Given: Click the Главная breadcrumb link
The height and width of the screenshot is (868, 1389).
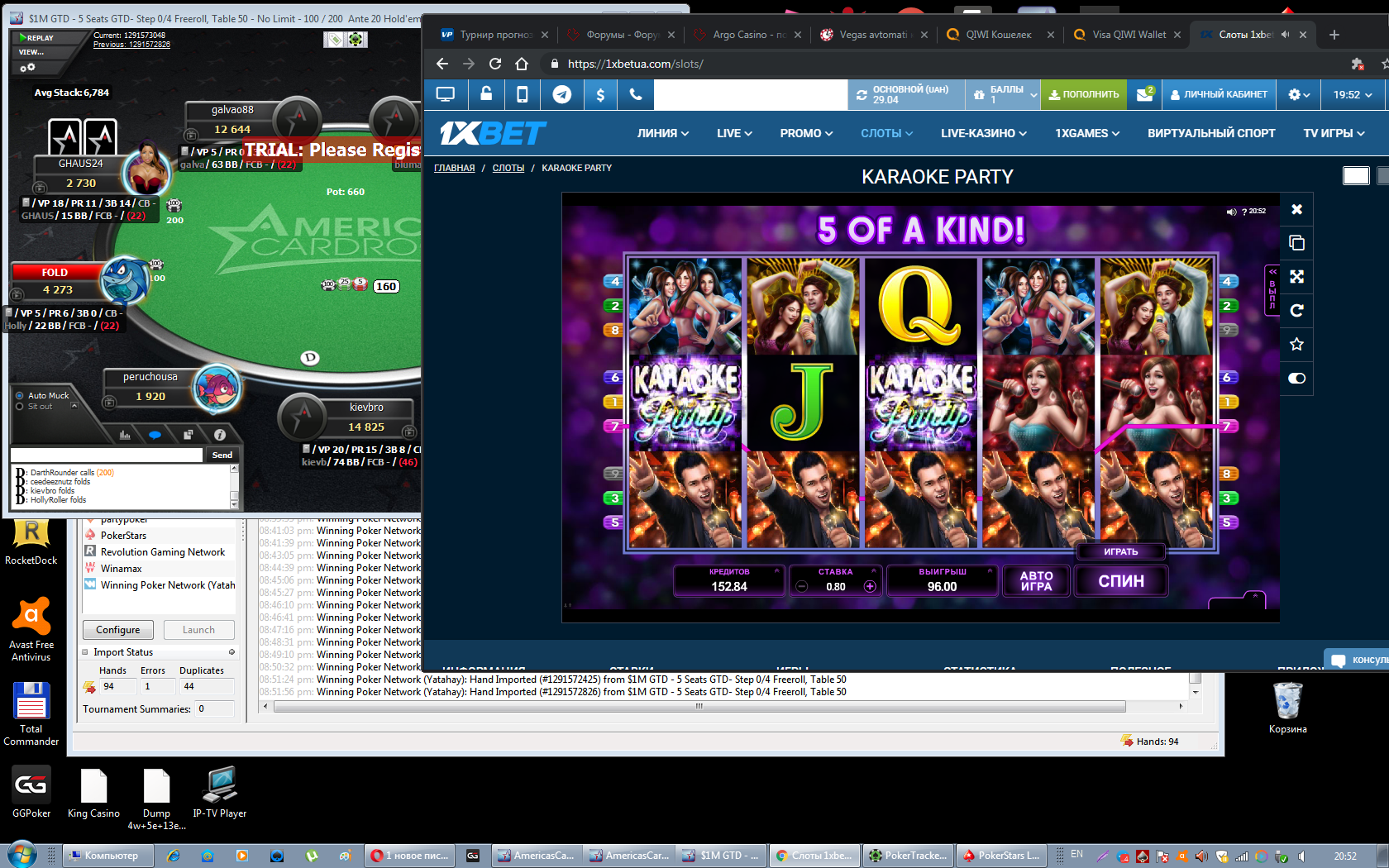Looking at the screenshot, I should pyautogui.click(x=455, y=168).
